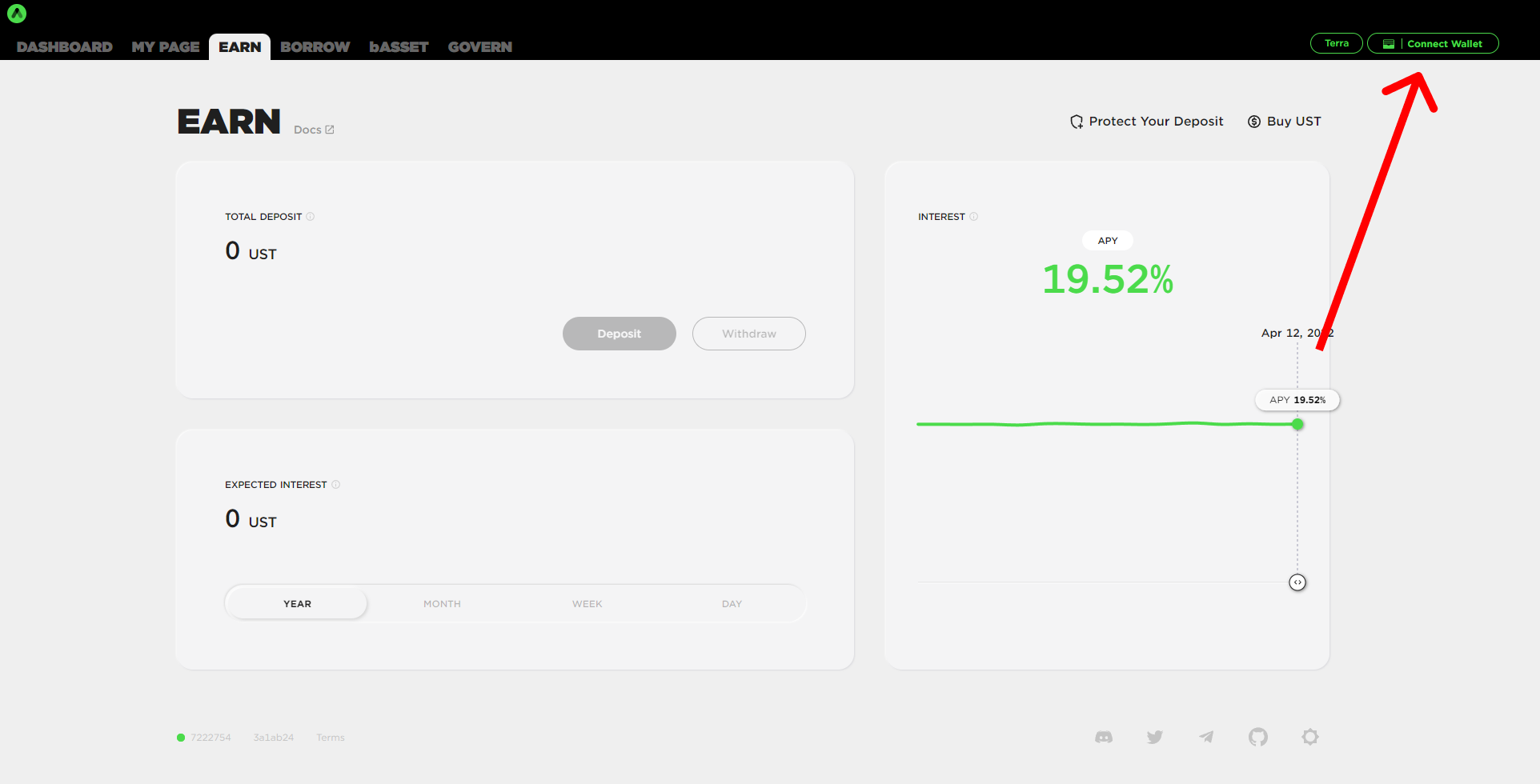Click the APY 19.52% chart tooltip
Image resolution: width=1540 pixels, height=784 pixels.
pos(1297,400)
